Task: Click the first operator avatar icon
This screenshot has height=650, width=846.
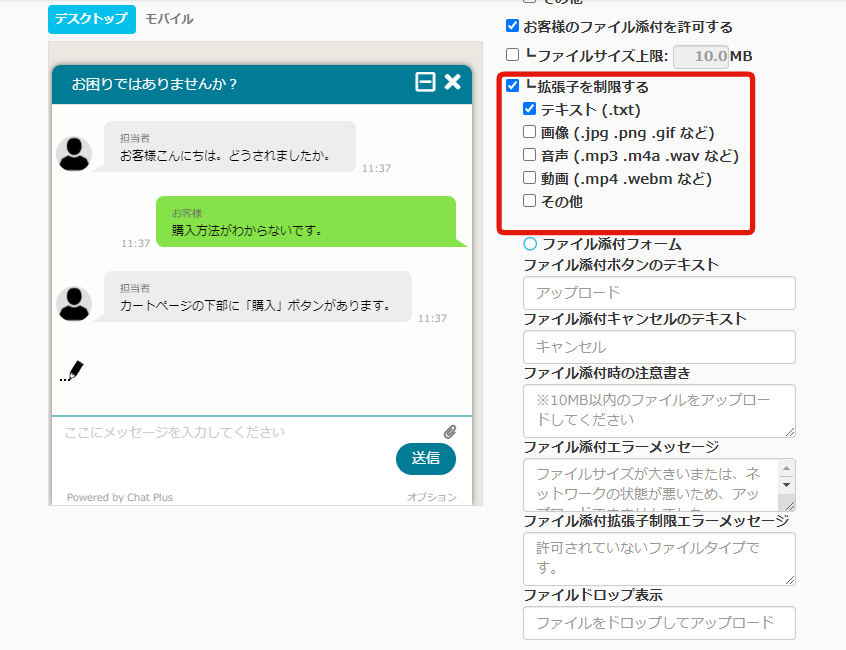Action: coord(74,153)
